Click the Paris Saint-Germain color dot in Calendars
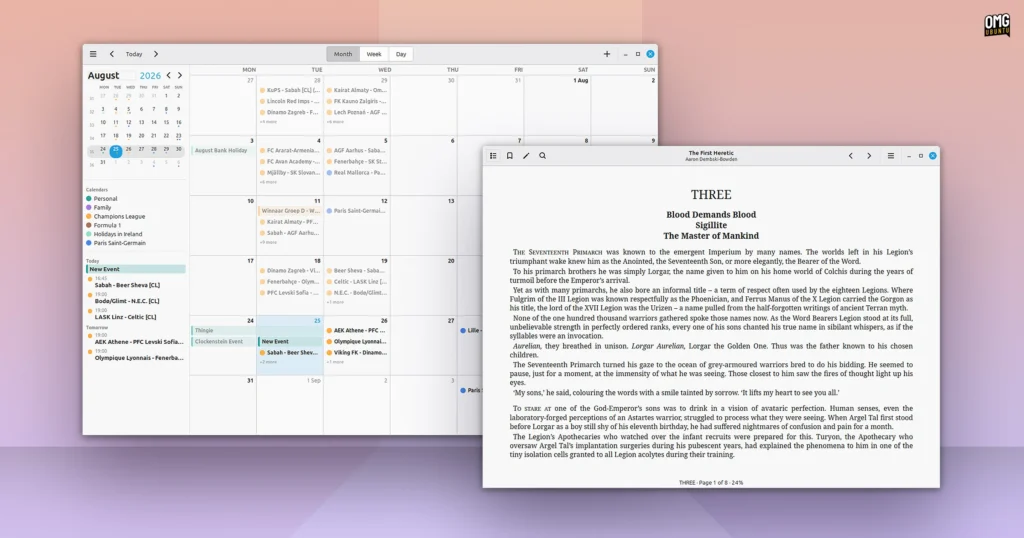Image resolution: width=1024 pixels, height=538 pixels. pyautogui.click(x=89, y=243)
